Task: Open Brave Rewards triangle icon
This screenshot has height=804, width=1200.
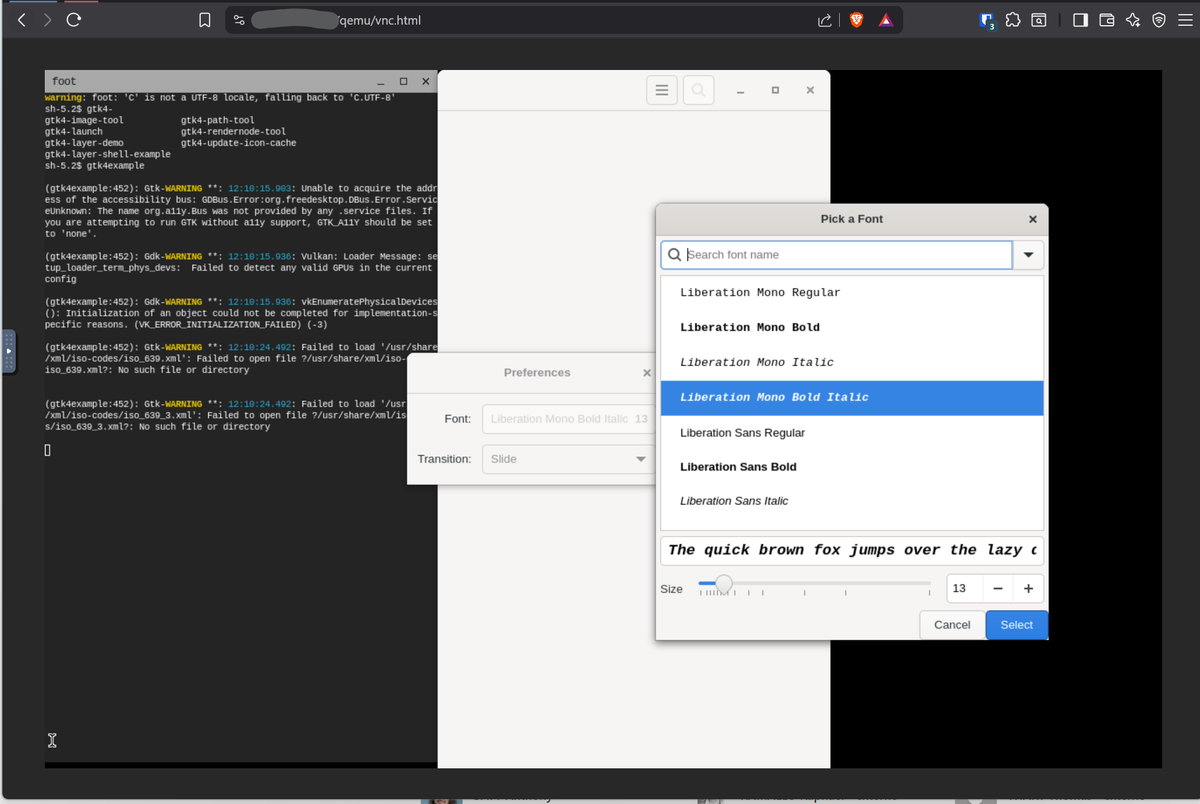Action: click(x=886, y=20)
